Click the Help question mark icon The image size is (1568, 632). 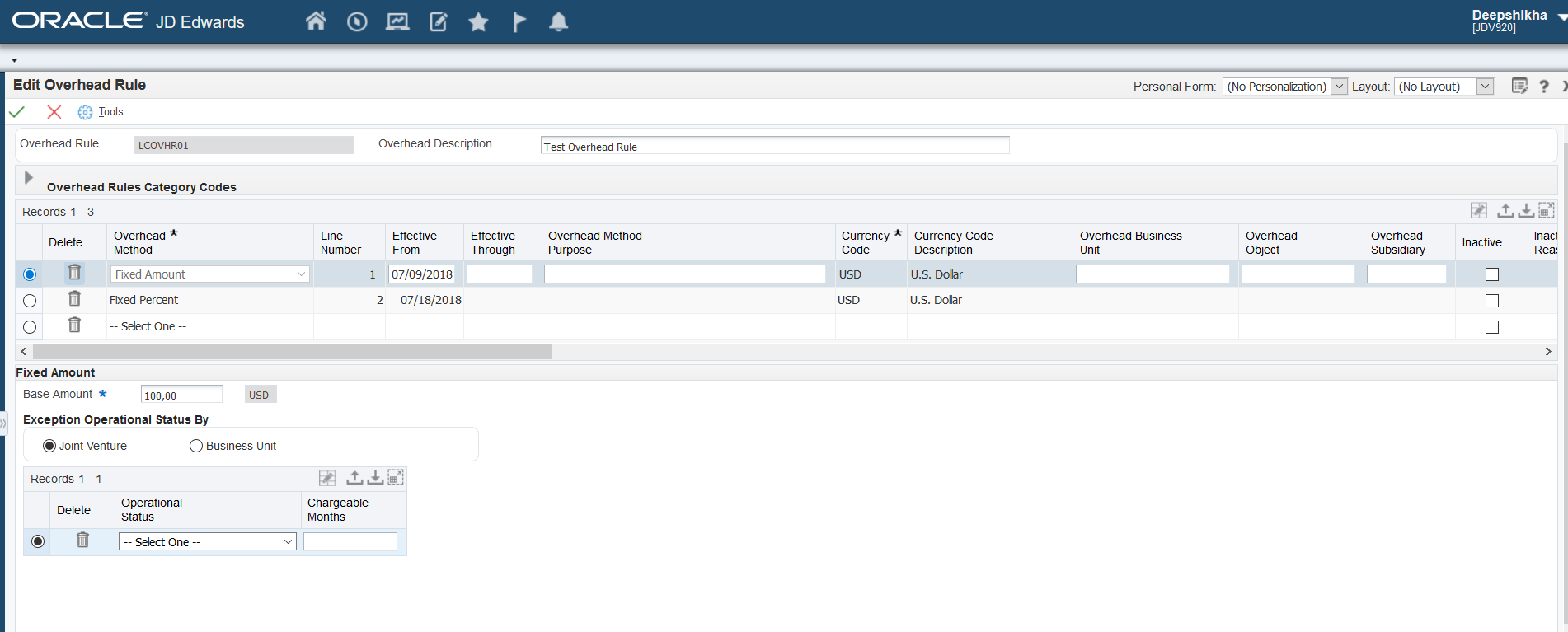[1544, 87]
